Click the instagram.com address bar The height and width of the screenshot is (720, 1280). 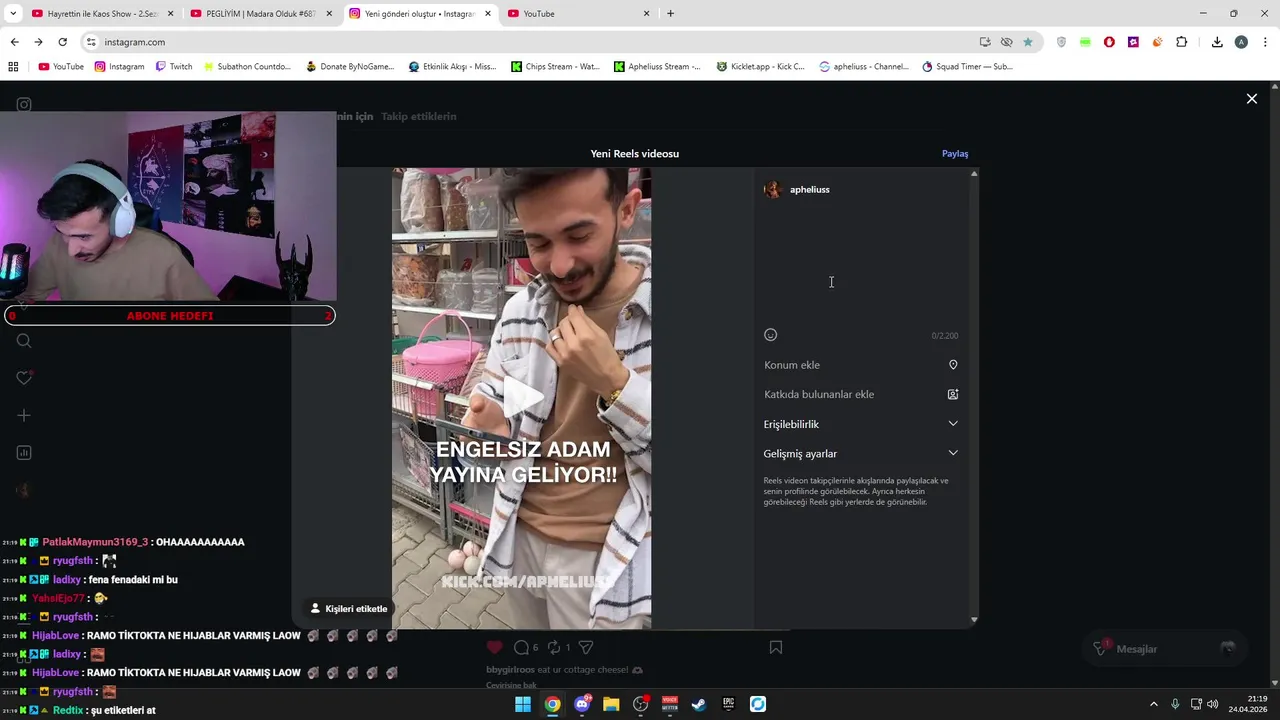tap(530, 42)
